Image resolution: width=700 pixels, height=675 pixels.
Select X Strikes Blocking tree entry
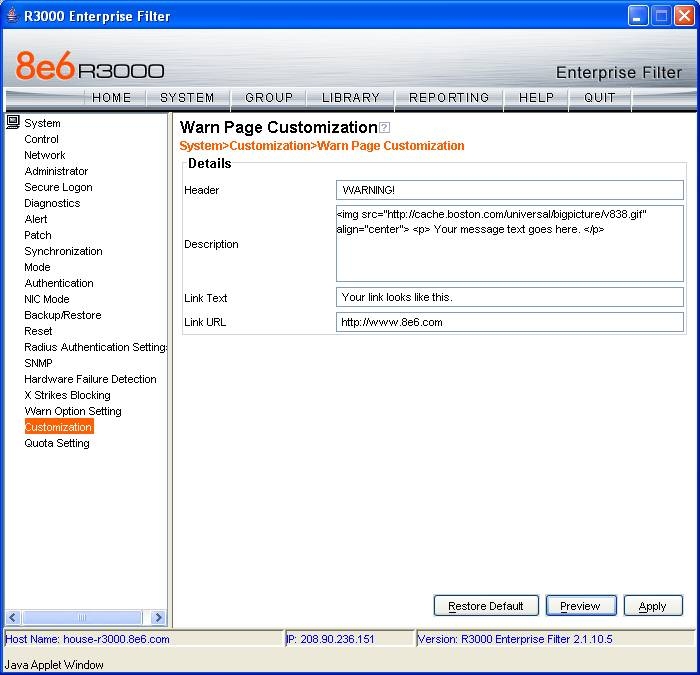[x=67, y=395]
